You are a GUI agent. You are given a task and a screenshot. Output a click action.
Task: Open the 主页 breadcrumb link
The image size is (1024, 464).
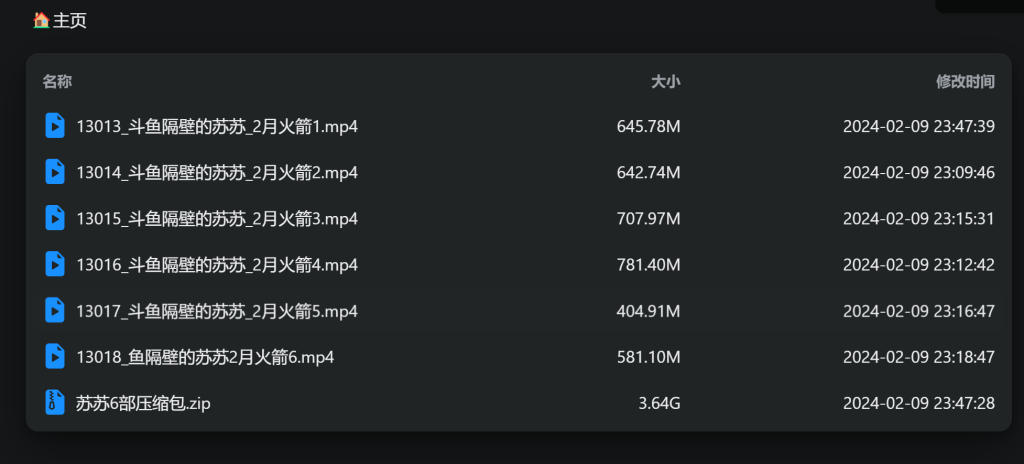(70, 20)
